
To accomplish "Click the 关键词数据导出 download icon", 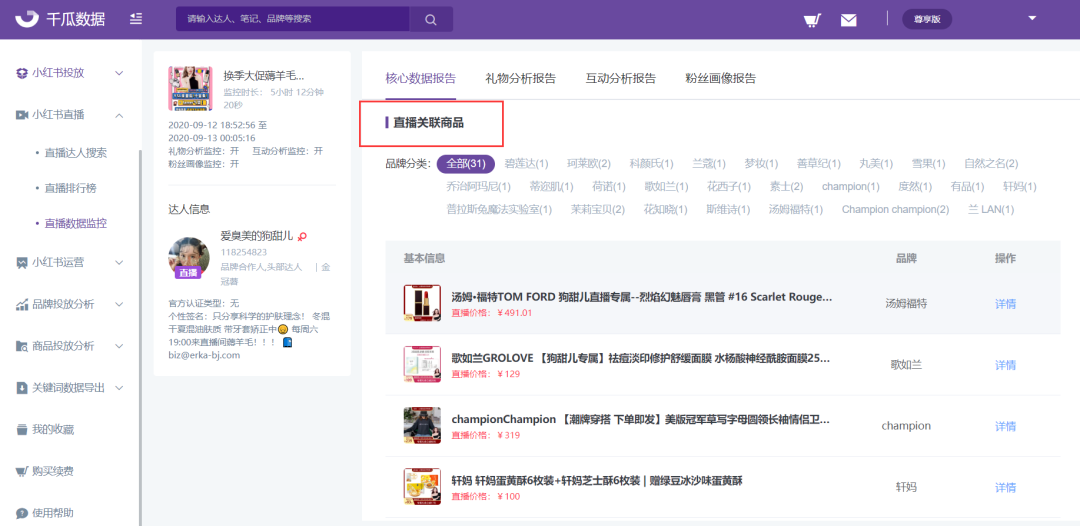I will click(x=21, y=388).
